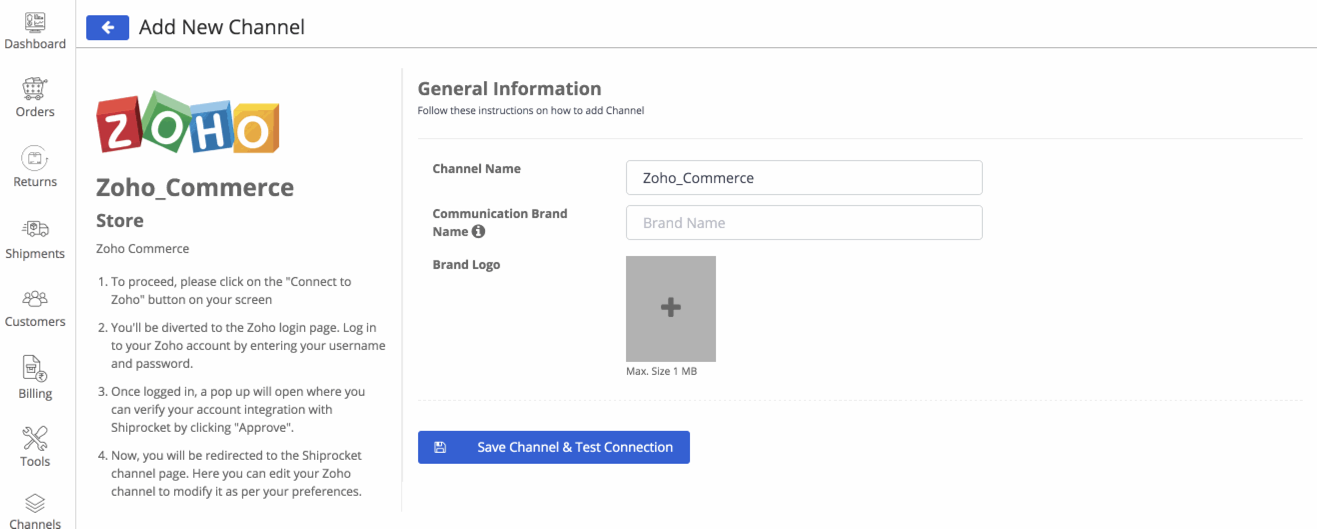This screenshot has width=1317, height=529.
Task: Click the Billing menu label
Action: point(35,394)
